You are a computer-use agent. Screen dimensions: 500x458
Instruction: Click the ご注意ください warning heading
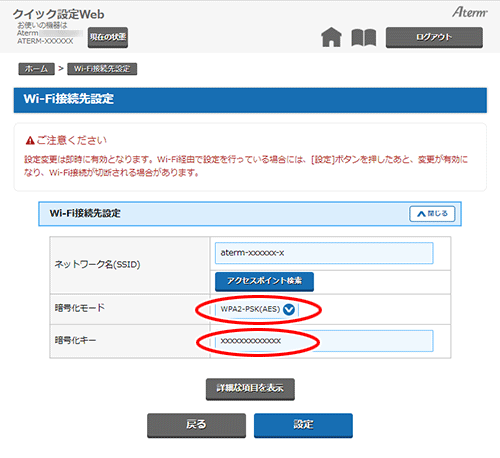[66, 140]
